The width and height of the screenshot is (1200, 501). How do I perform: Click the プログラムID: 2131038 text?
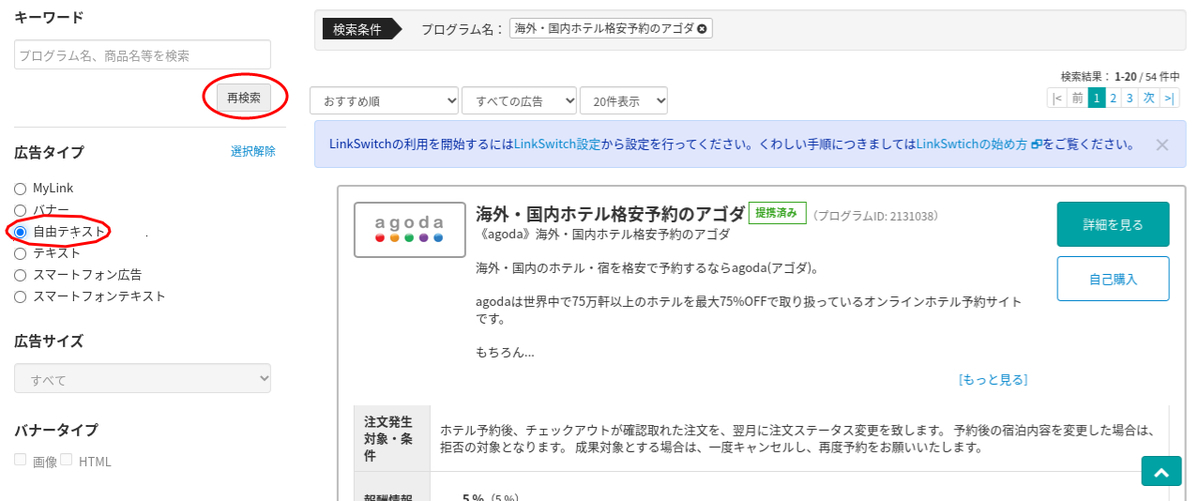875,215
